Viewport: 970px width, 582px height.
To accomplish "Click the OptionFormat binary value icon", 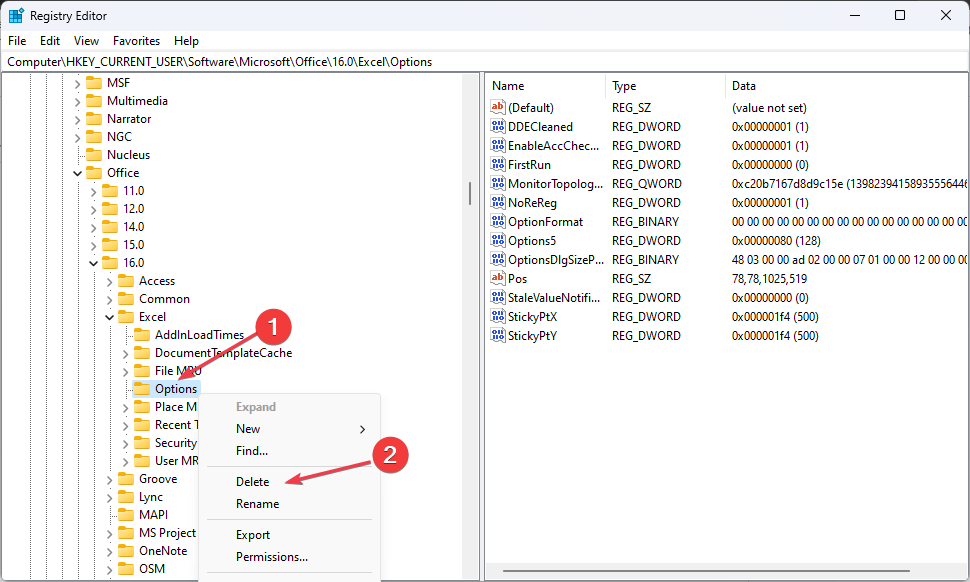I will (498, 222).
